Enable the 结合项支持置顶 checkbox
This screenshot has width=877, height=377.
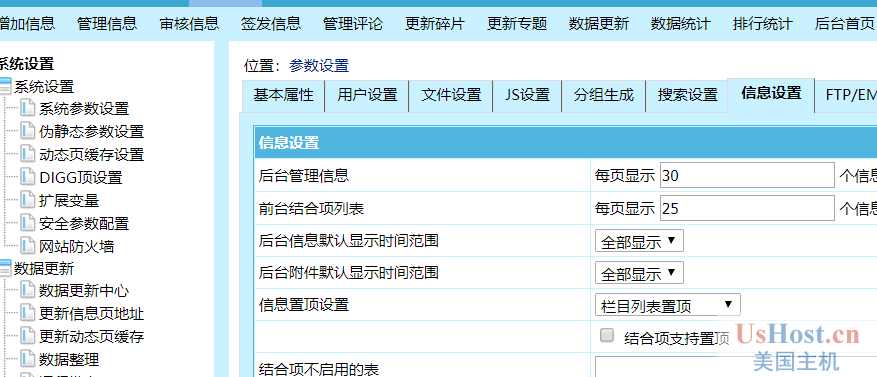tap(607, 336)
